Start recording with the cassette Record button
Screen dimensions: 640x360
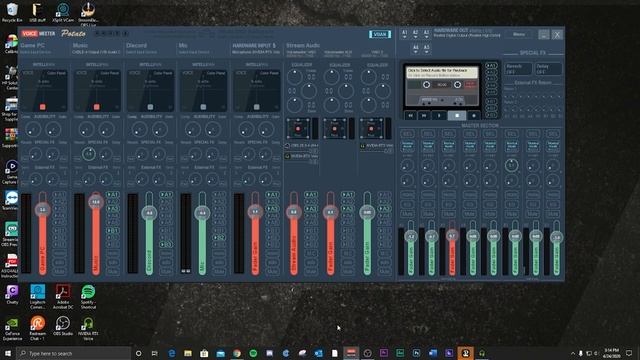(473, 116)
